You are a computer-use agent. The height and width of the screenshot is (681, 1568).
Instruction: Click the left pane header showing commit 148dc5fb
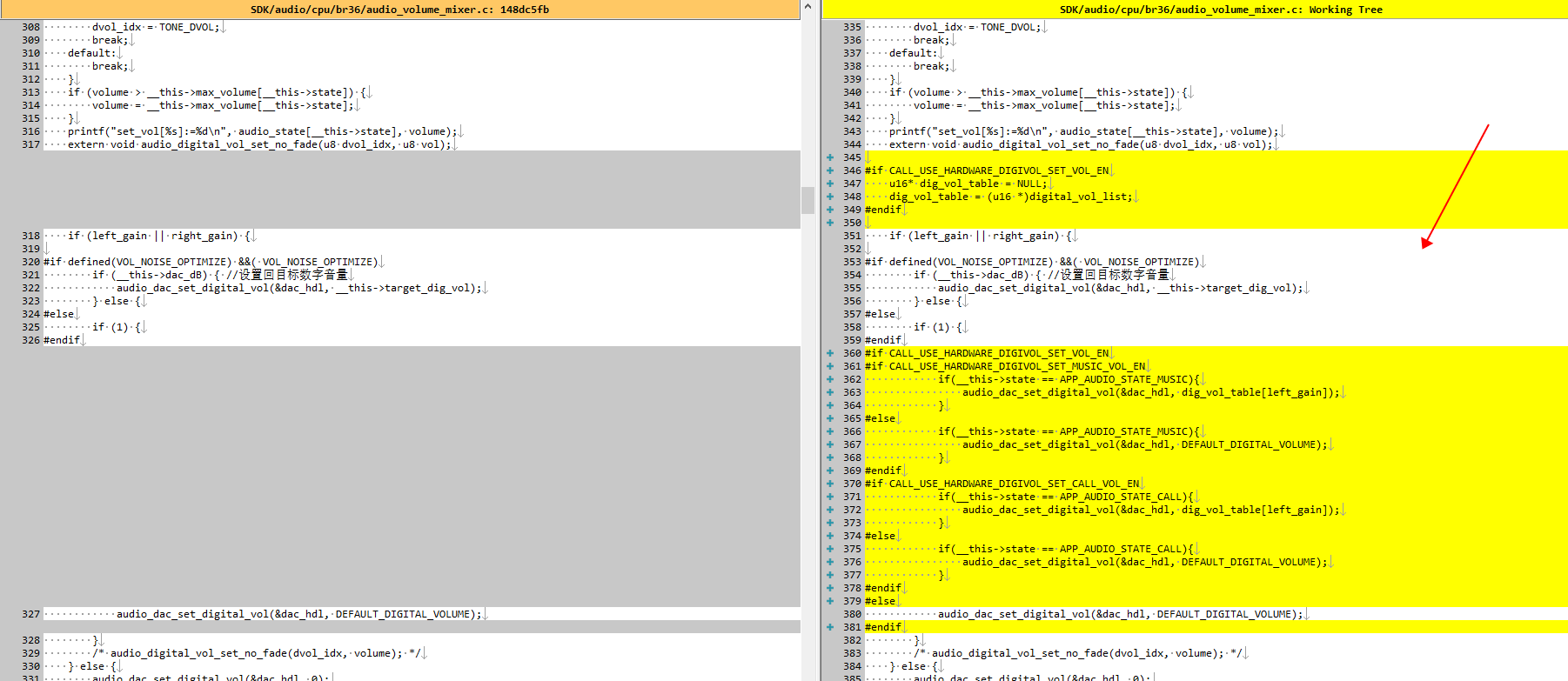(400, 10)
